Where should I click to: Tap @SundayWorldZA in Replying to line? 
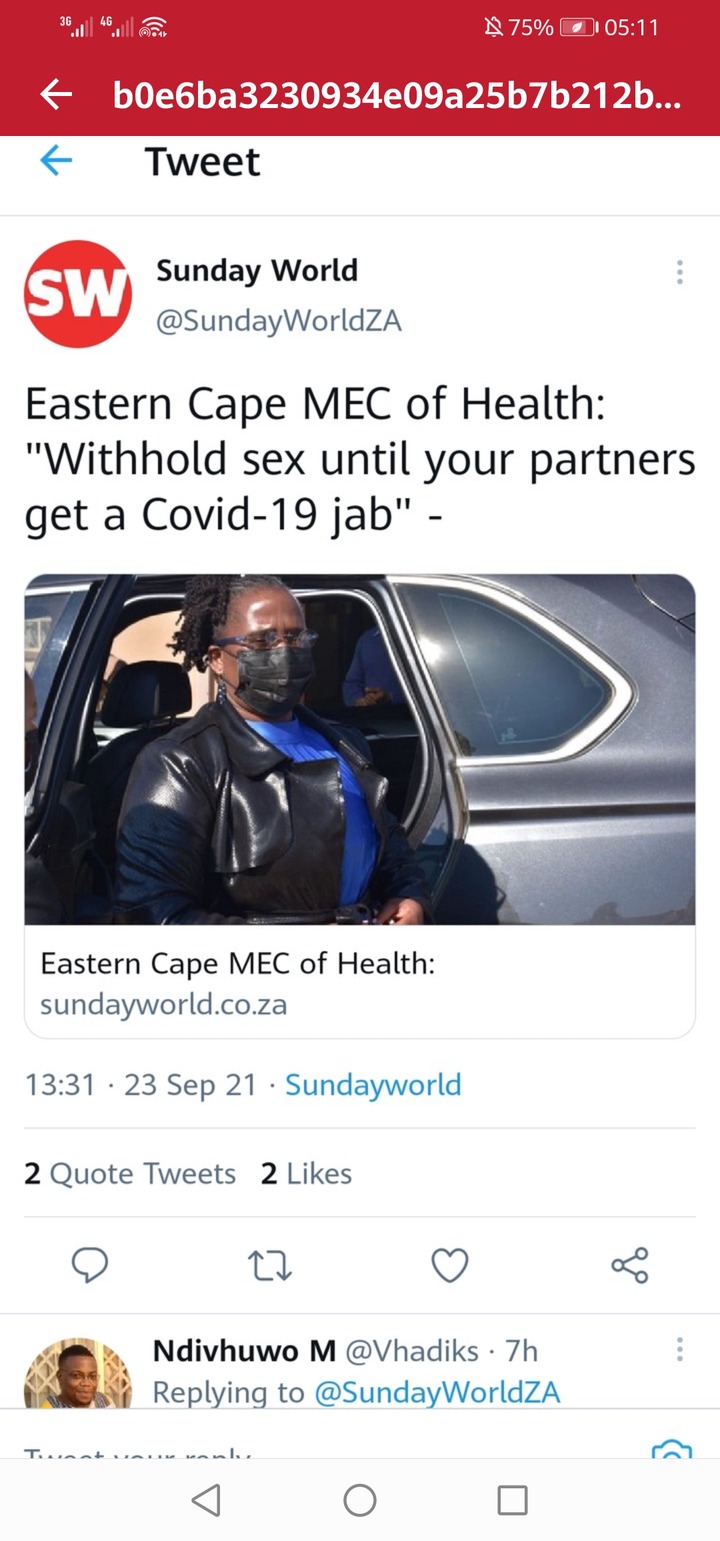pos(437,1392)
